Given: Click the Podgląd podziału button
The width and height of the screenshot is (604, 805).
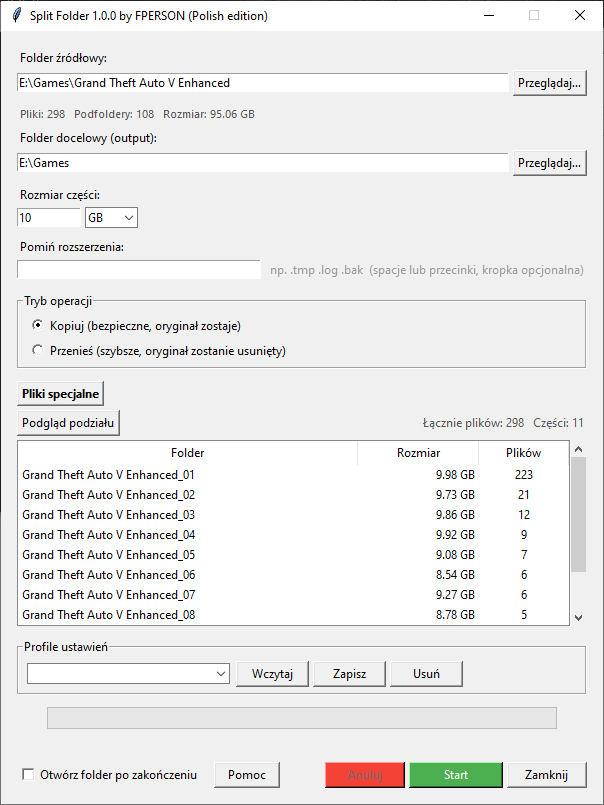Looking at the screenshot, I should click(68, 423).
